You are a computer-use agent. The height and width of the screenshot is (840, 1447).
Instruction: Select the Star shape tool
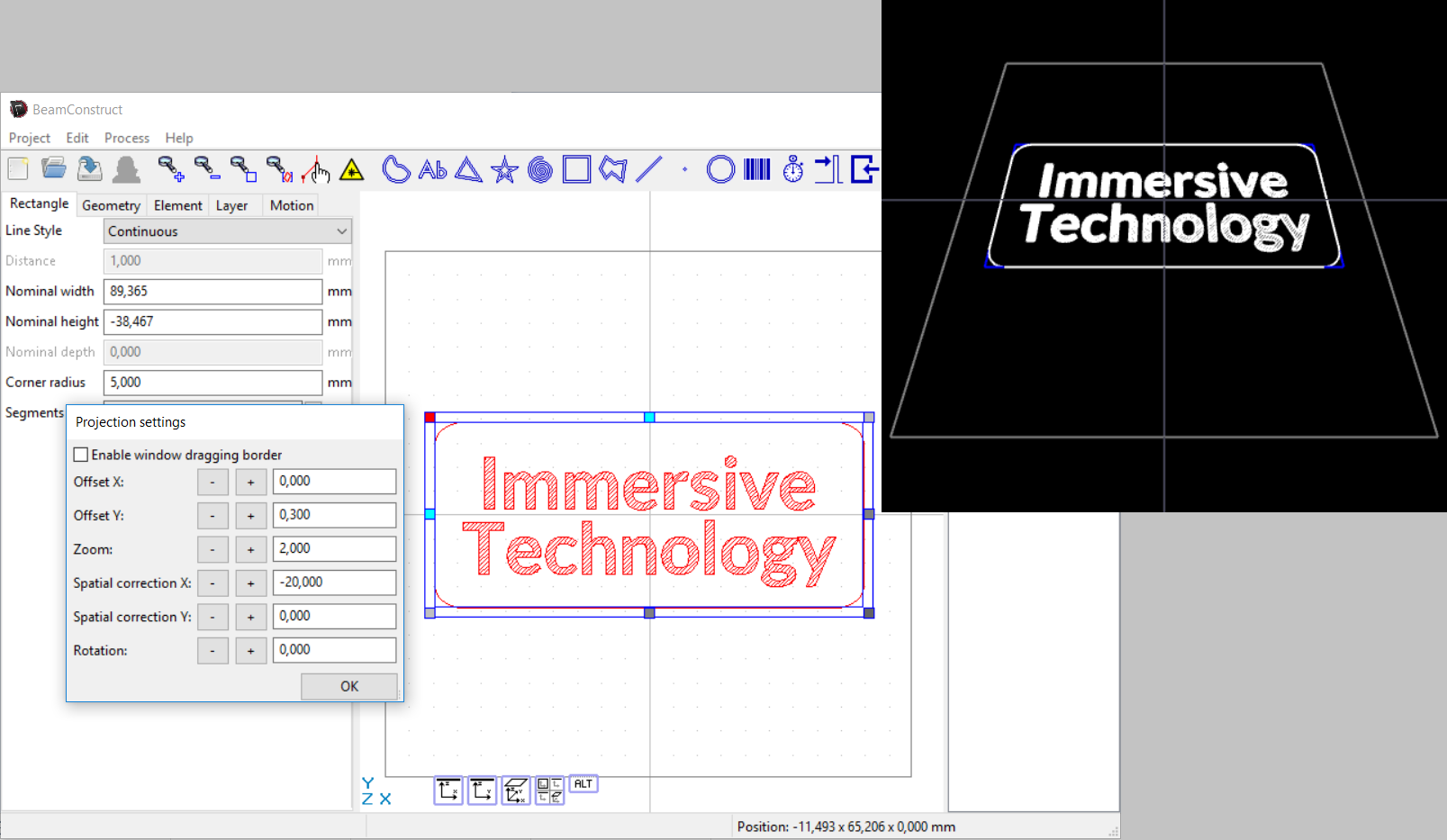(504, 169)
